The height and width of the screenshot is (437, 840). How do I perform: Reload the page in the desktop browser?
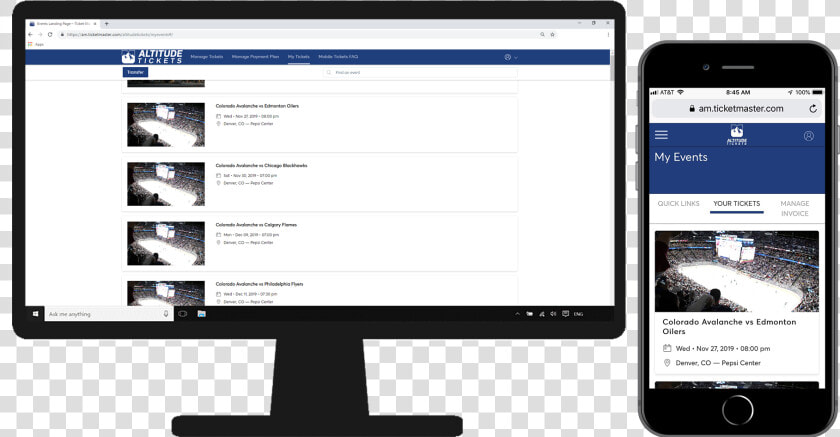(x=50, y=34)
